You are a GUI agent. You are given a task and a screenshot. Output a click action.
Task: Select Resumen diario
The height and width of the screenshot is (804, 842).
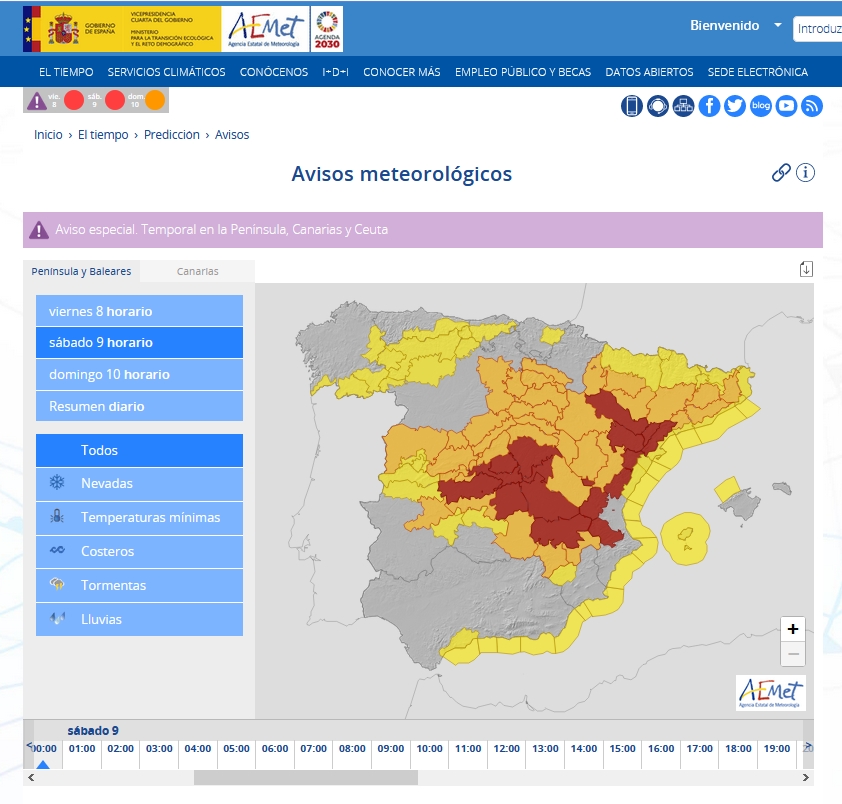139,406
